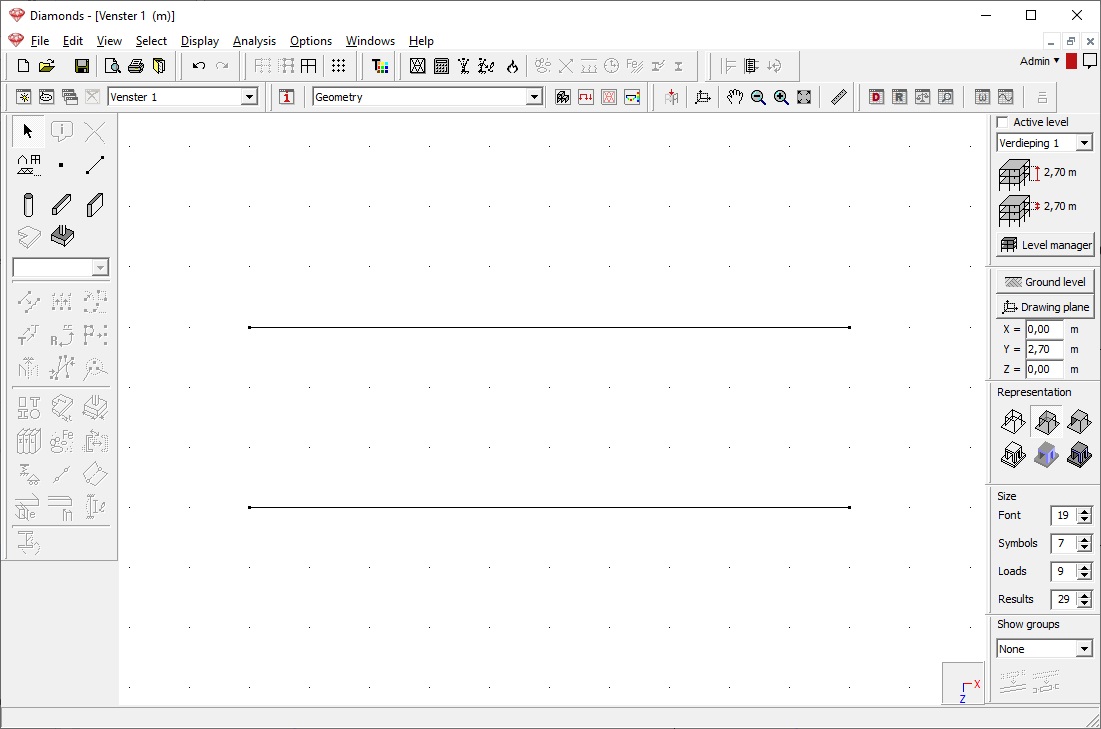Open the Analysis menu
Viewport: 1101px width, 729px height.
(254, 41)
